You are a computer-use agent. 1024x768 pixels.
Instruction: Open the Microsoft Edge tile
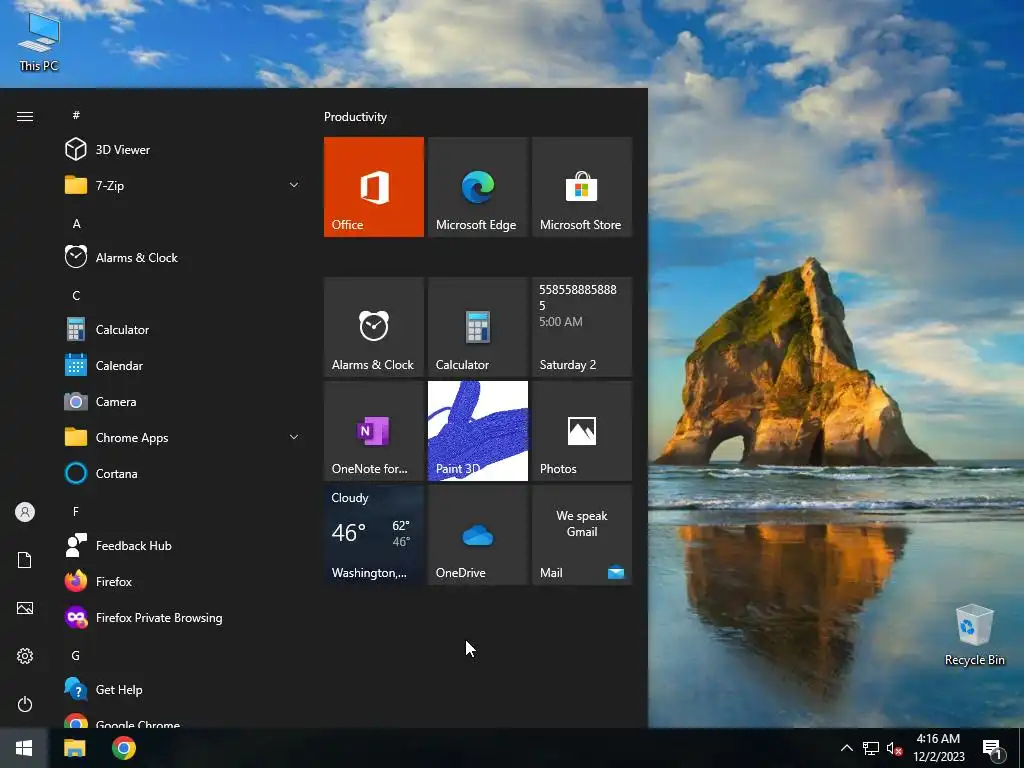click(477, 187)
